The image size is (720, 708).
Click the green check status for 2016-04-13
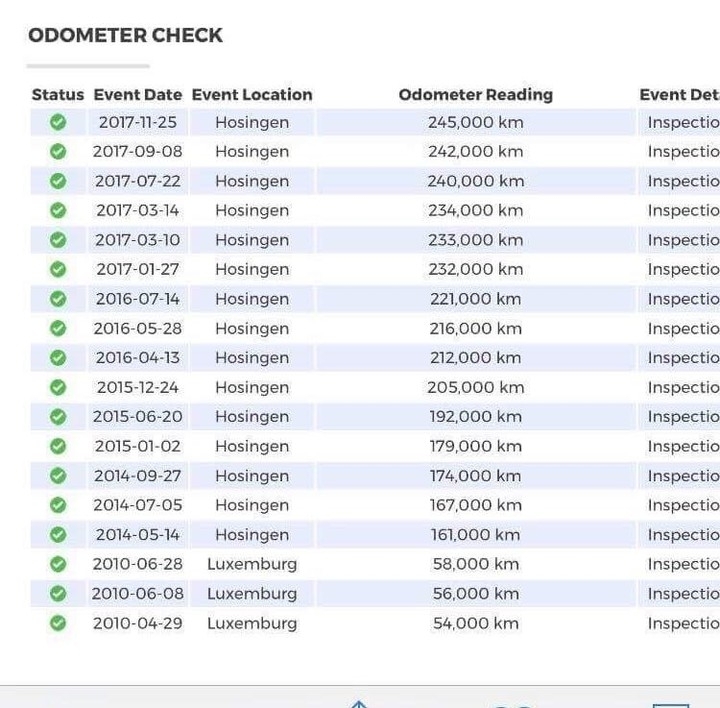(58, 358)
